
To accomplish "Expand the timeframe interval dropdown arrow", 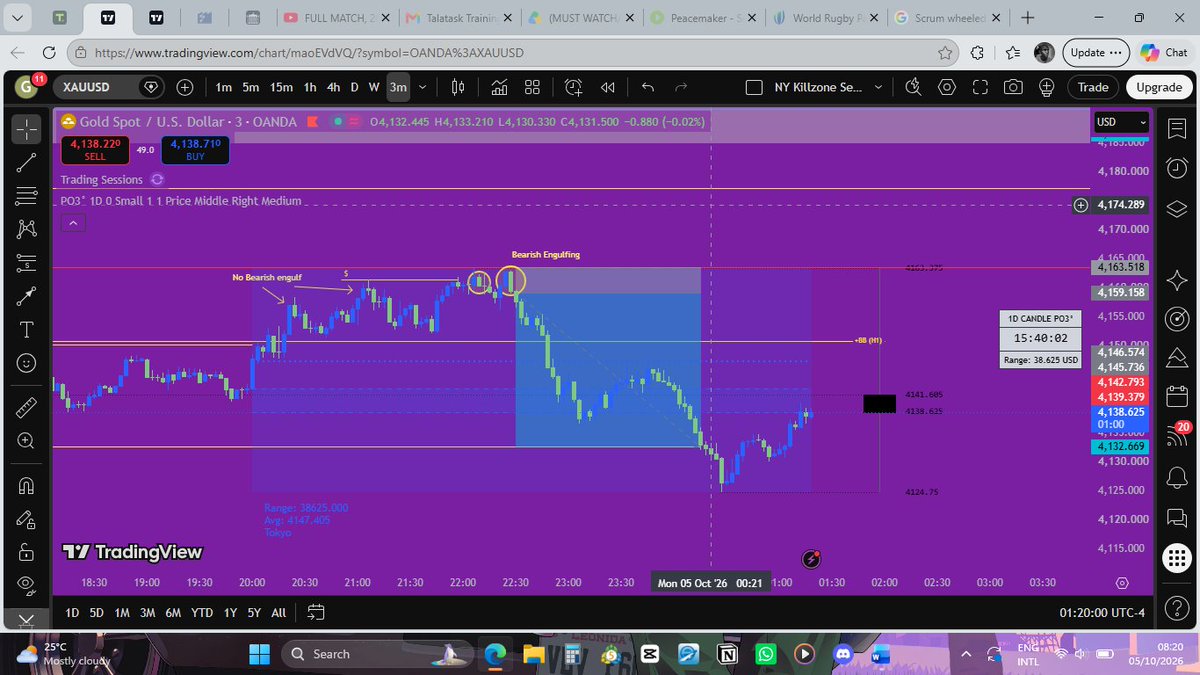I will (x=422, y=87).
